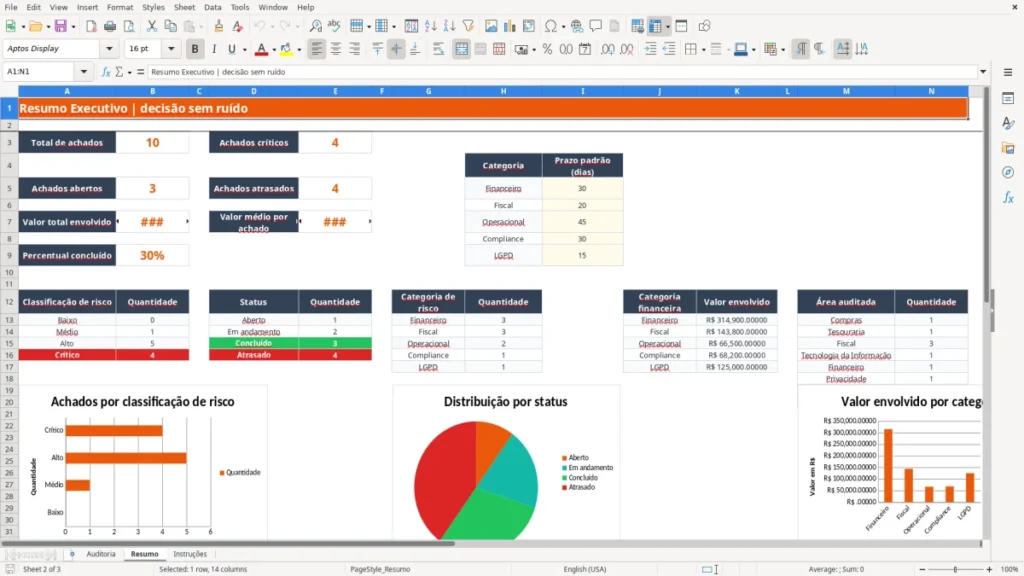Click English (USA) language in status bar
The width and height of the screenshot is (1024, 576).
584,569
